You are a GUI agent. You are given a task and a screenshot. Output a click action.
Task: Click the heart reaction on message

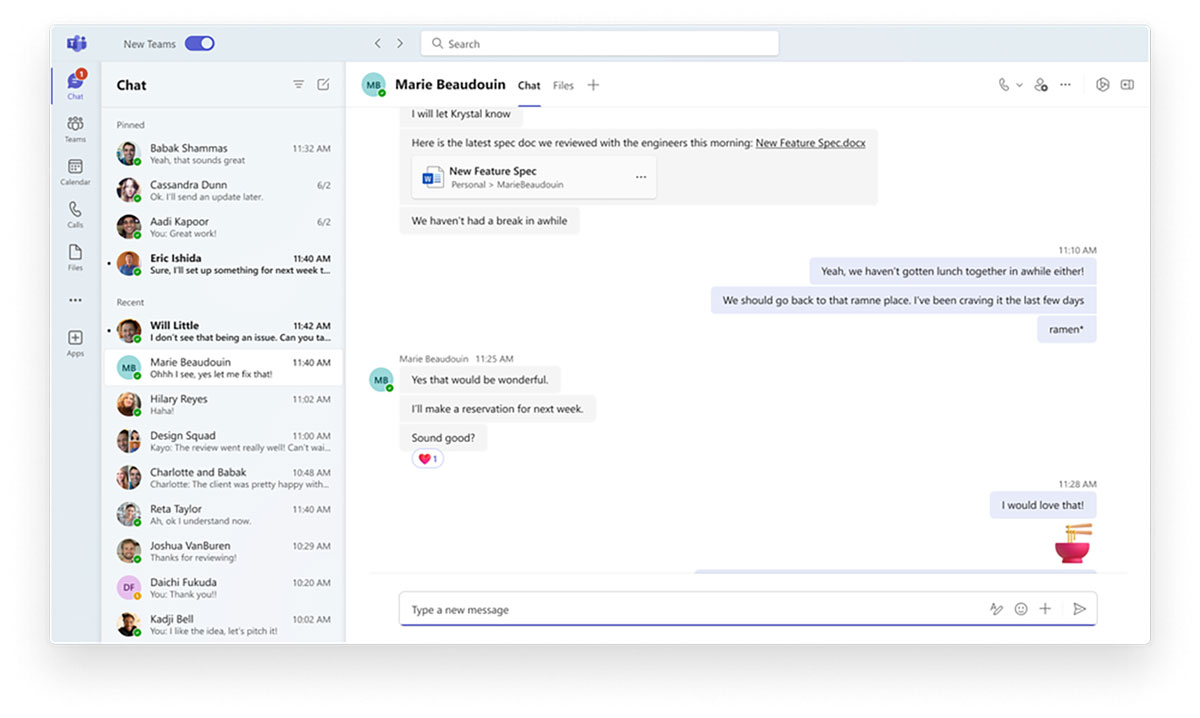pyautogui.click(x=427, y=459)
